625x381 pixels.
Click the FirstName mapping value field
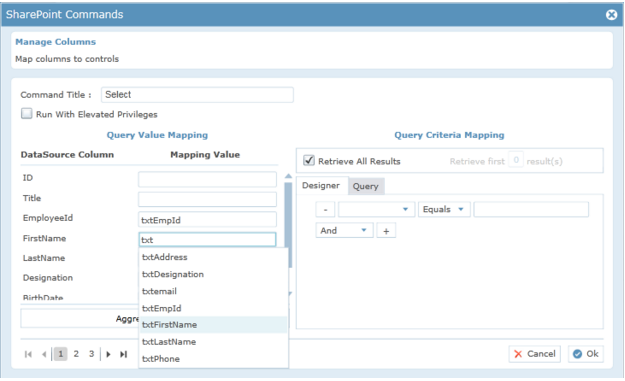coord(207,240)
